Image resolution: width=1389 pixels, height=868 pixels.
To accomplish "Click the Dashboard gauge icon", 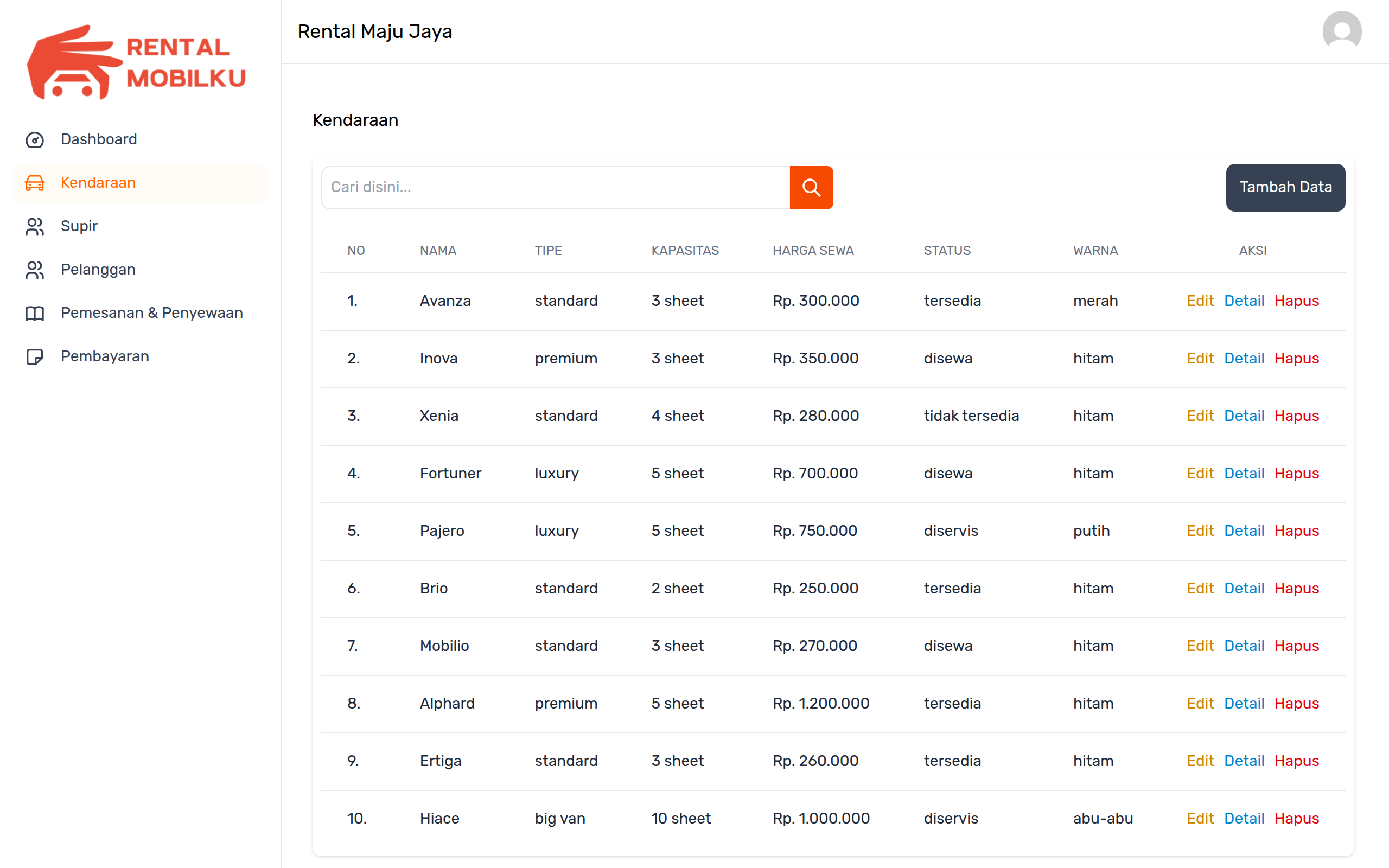I will (x=34, y=139).
